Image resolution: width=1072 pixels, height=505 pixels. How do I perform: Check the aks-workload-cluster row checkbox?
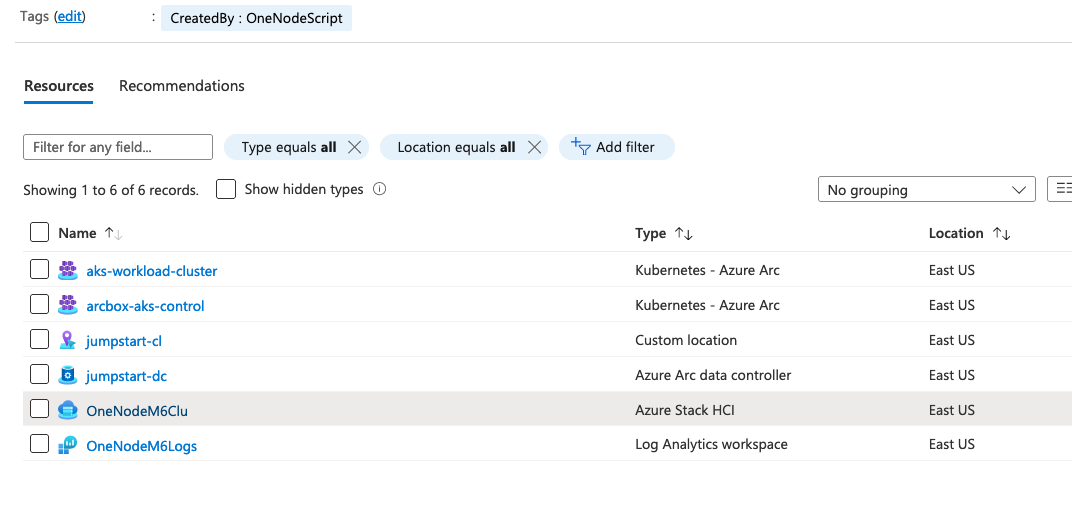pos(40,270)
